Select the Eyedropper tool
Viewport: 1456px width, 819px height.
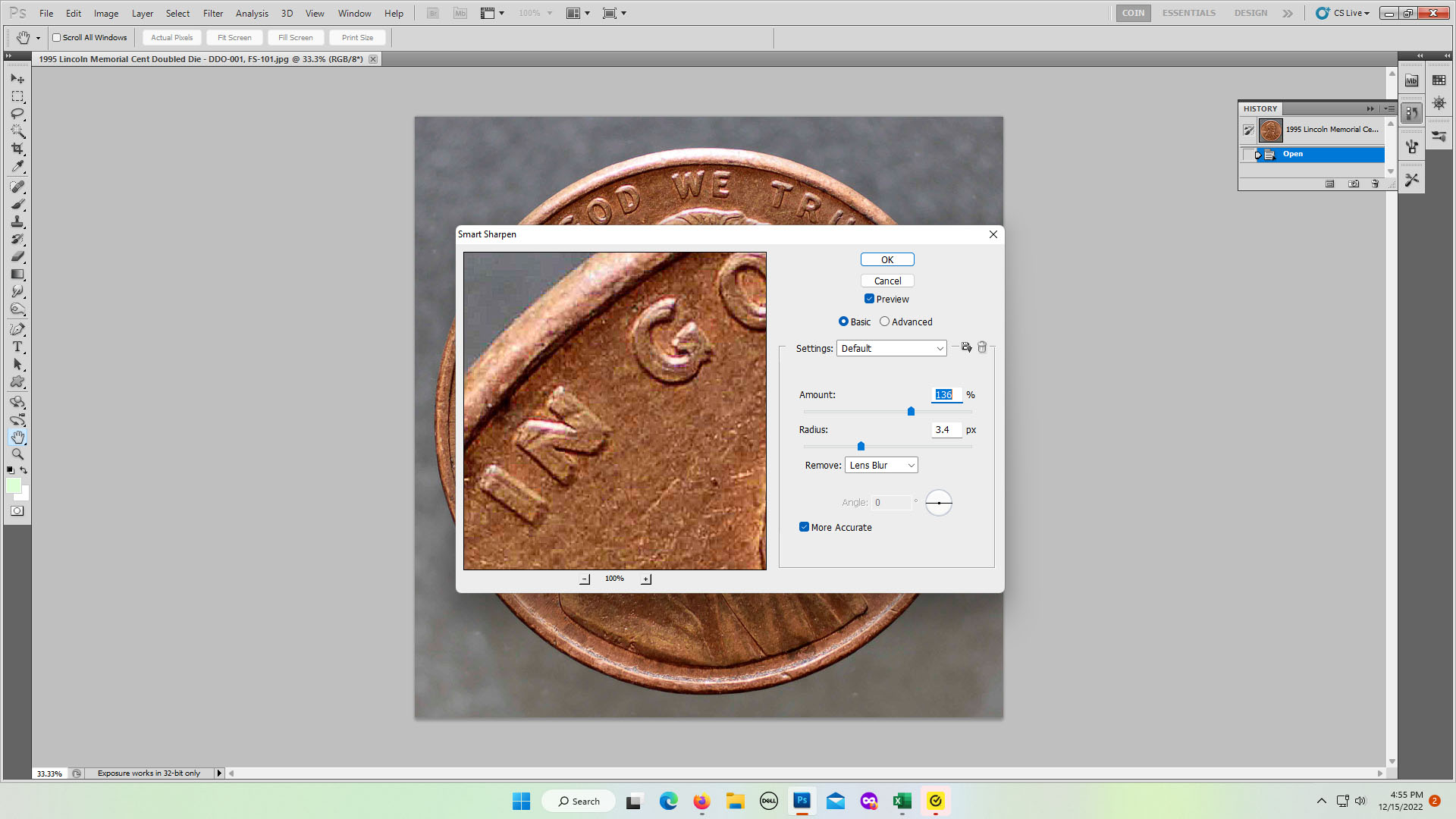(17, 166)
